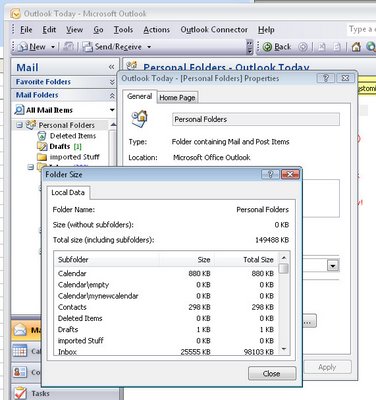
Task: Collapse Mail Folders section
Action: click(x=112, y=96)
